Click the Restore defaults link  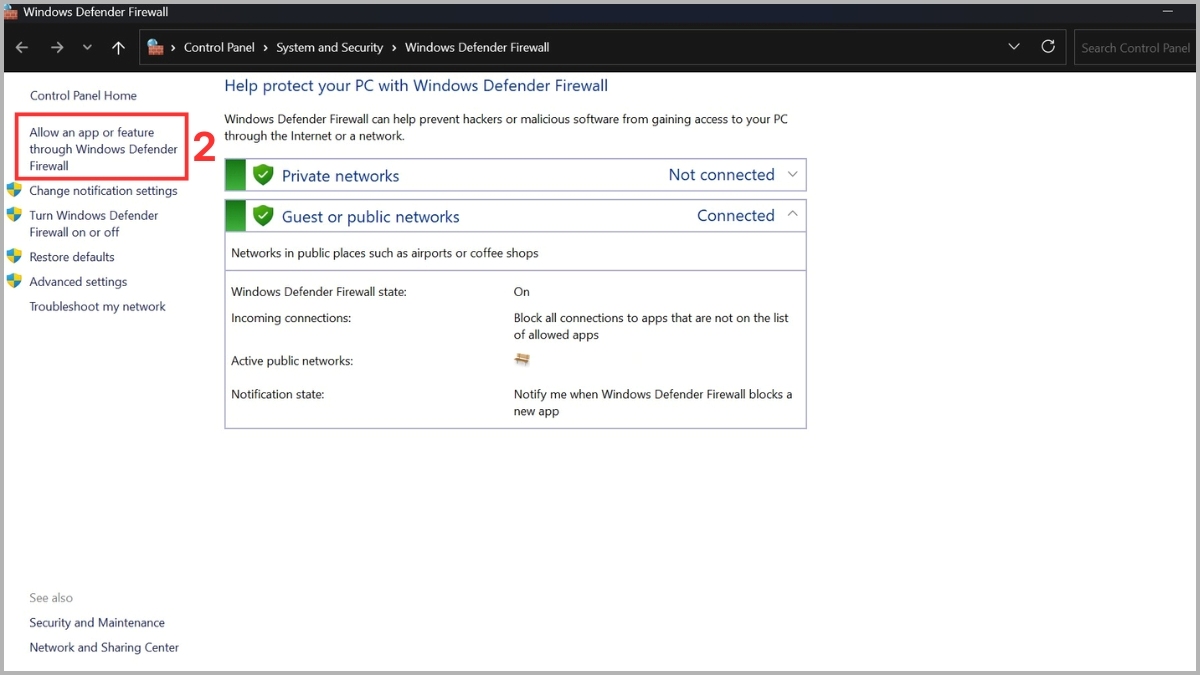coord(72,257)
